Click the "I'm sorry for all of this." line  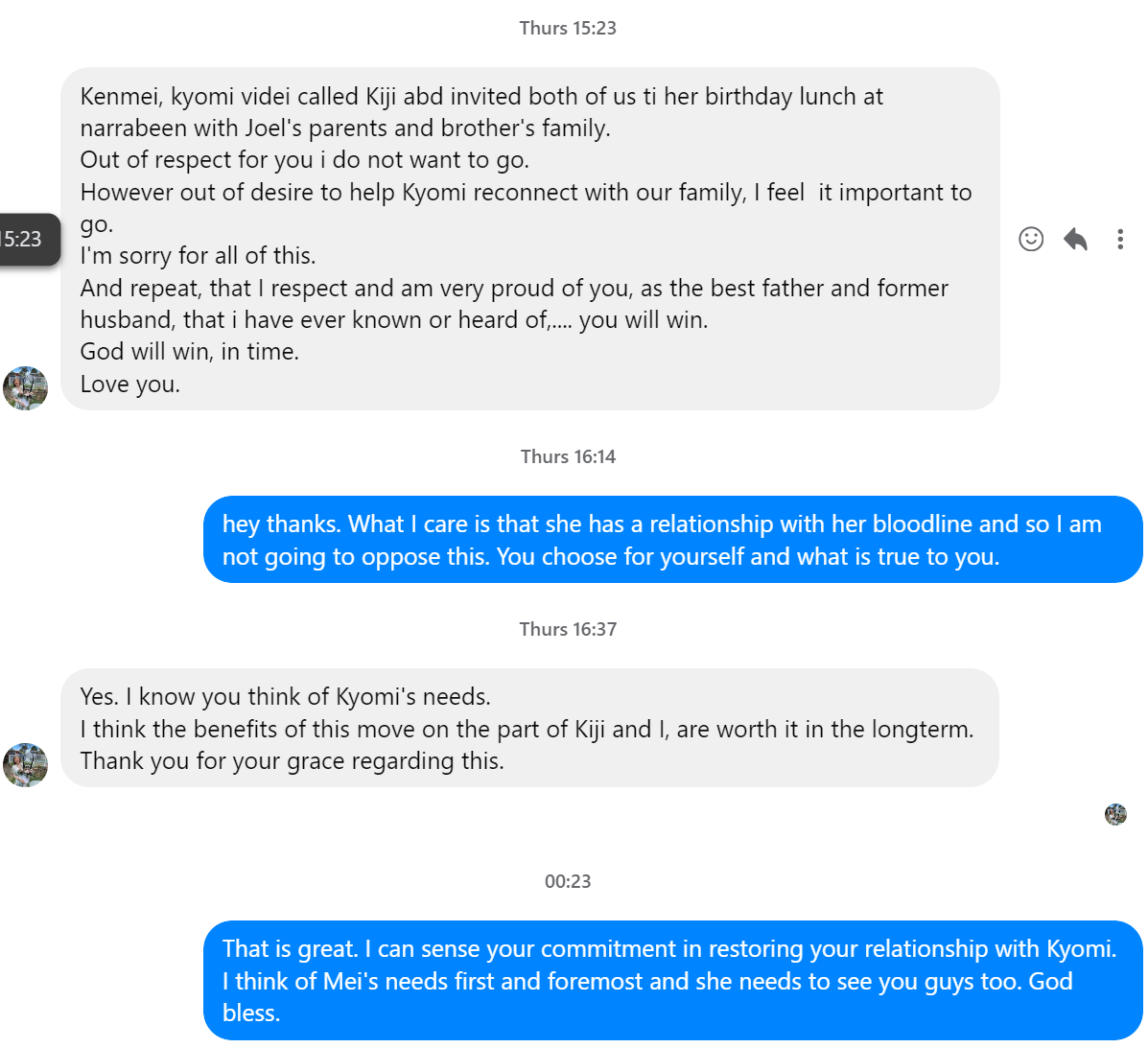(x=198, y=256)
